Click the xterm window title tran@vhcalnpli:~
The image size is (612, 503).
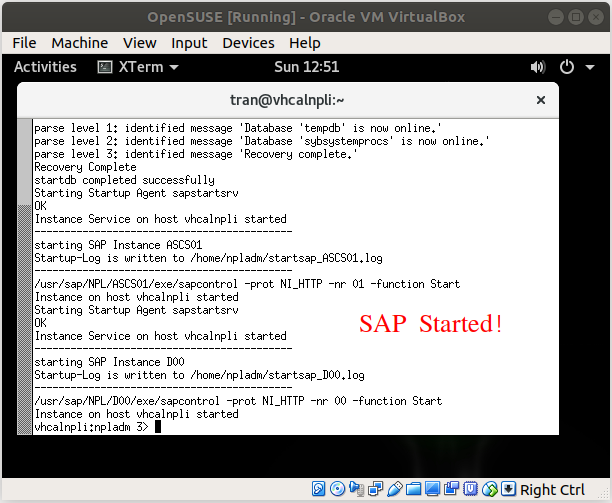[287, 100]
